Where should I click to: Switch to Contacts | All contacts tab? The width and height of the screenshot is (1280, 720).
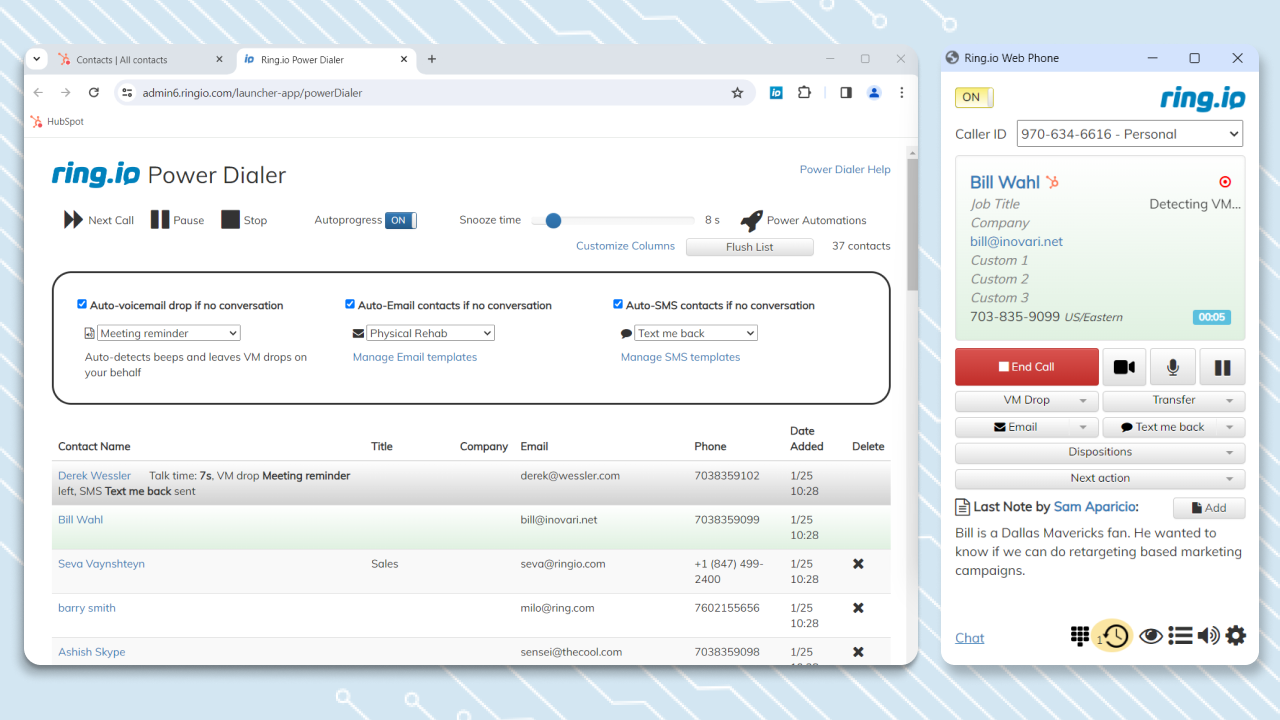pyautogui.click(x=122, y=60)
